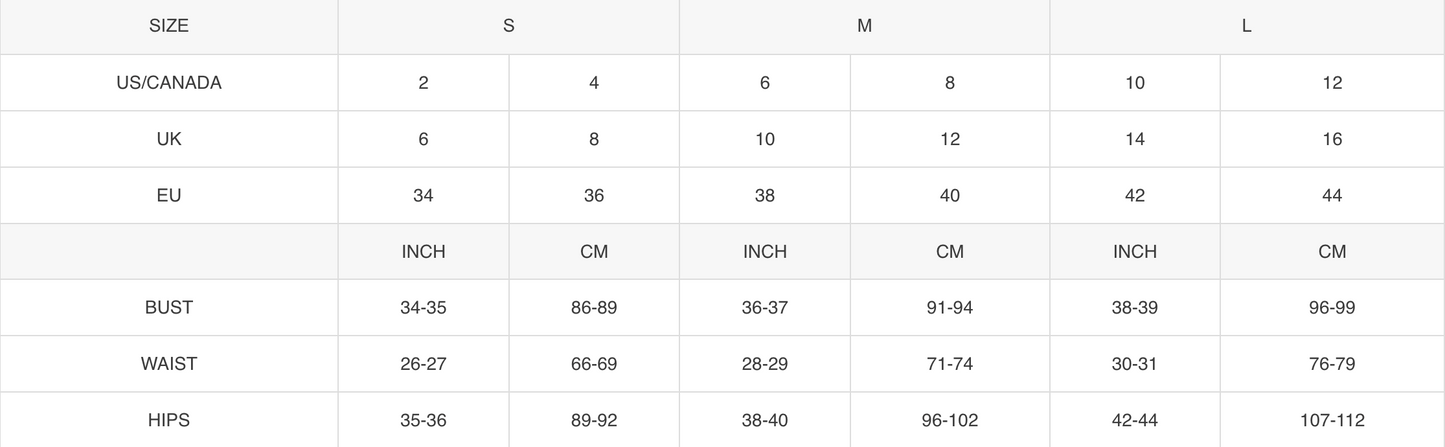Click the UK row label

tap(169, 139)
